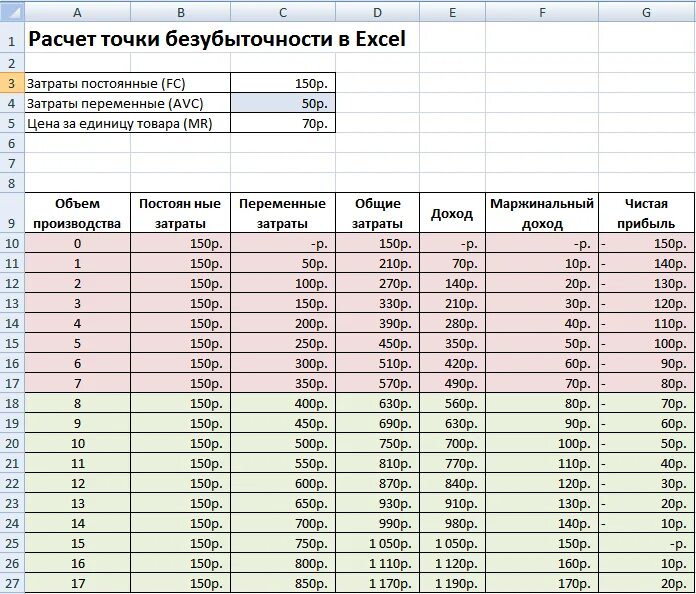Select the highlighted AVC value cell 50р. in row 4
Image resolution: width=696 pixels, height=594 pixels.
[x=283, y=103]
